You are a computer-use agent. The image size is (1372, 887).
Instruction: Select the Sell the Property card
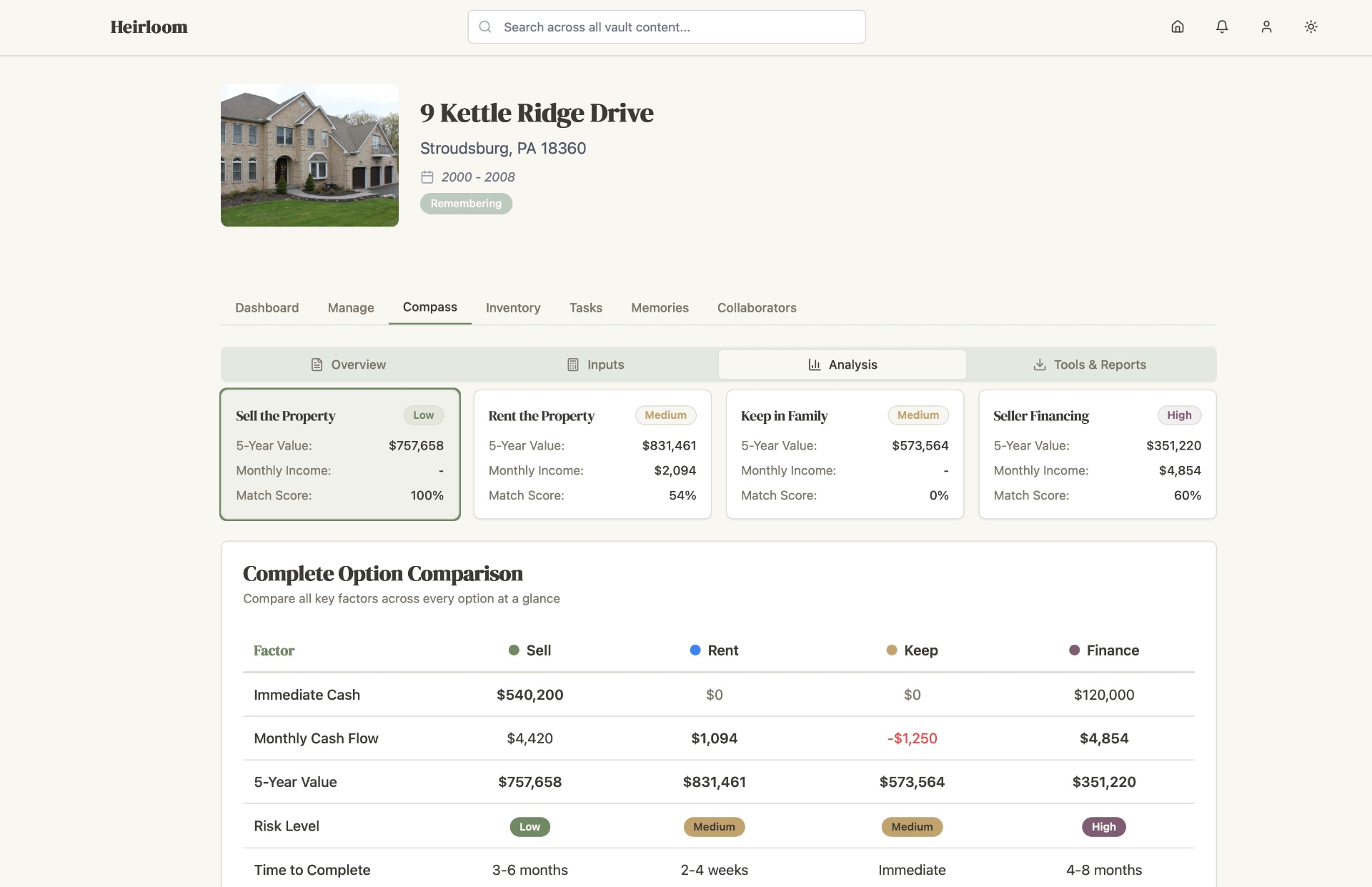340,455
